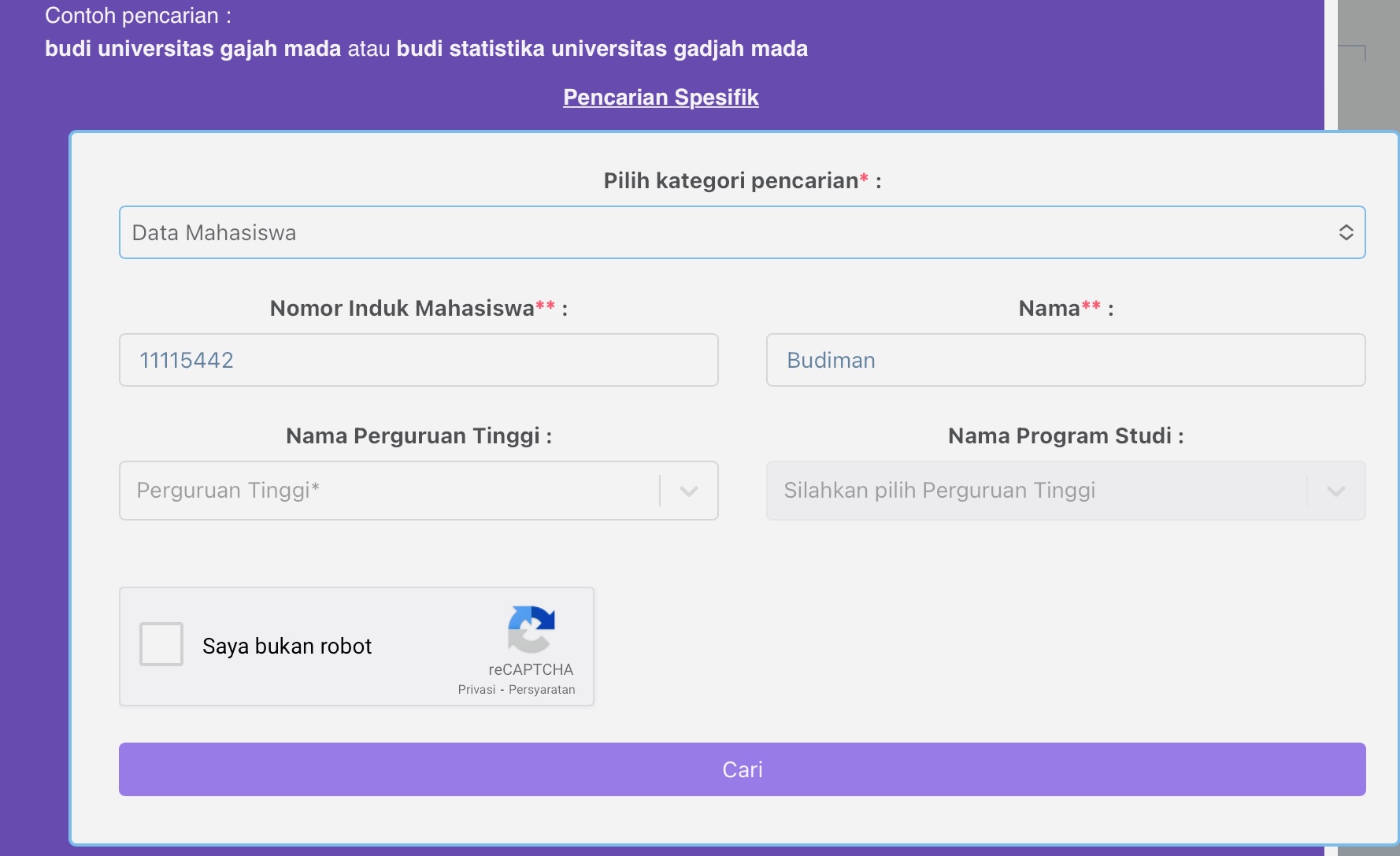Click the Pilih kategori pencarian label
The image size is (1400, 856).
(x=742, y=181)
